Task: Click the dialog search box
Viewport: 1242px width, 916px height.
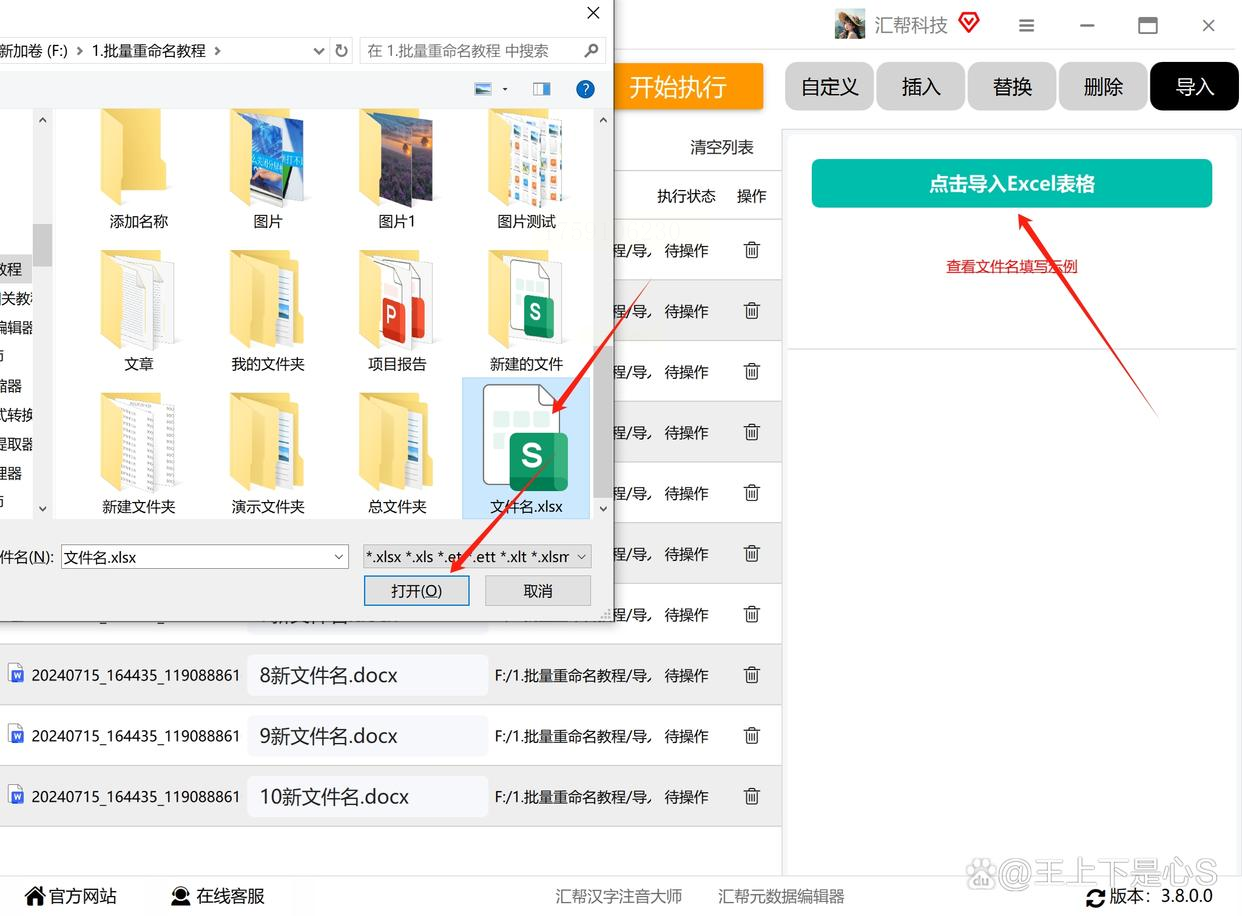Action: click(x=484, y=50)
